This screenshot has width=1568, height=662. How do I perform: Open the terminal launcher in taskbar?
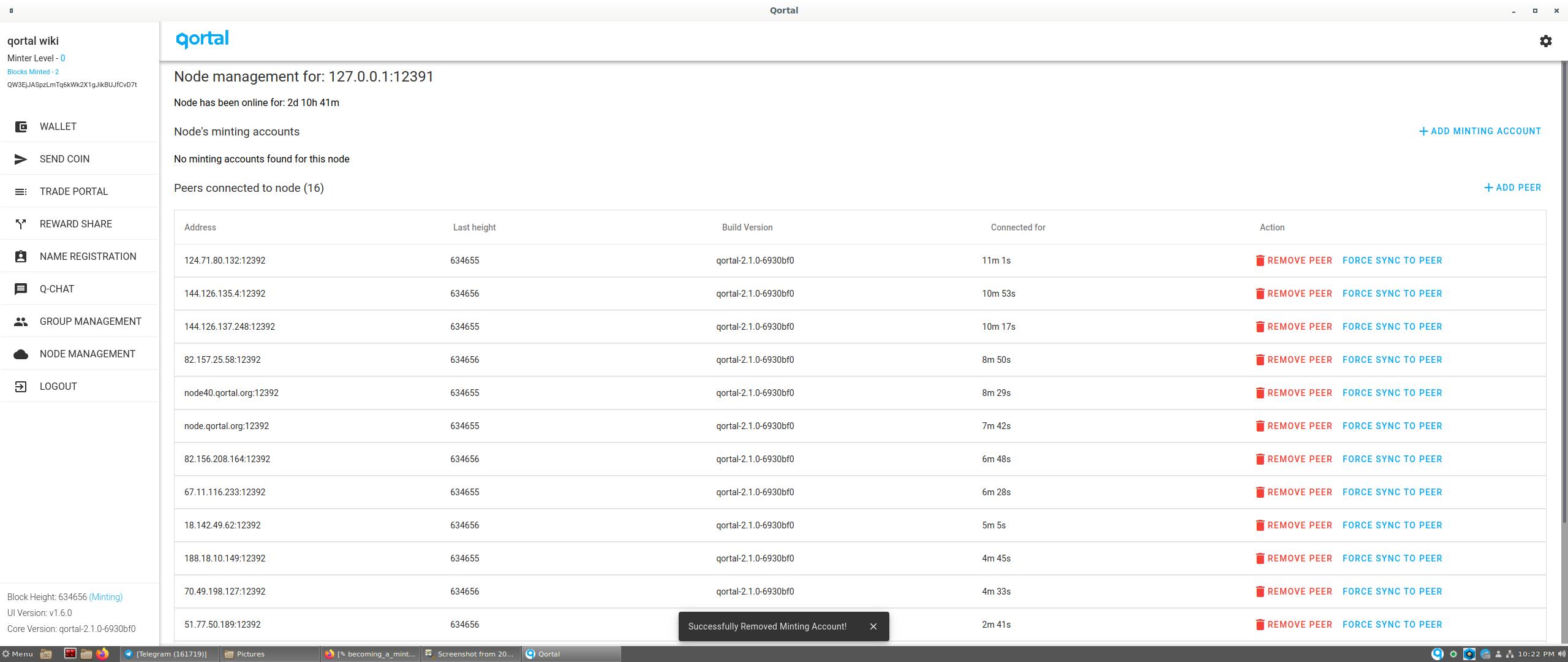(70, 653)
